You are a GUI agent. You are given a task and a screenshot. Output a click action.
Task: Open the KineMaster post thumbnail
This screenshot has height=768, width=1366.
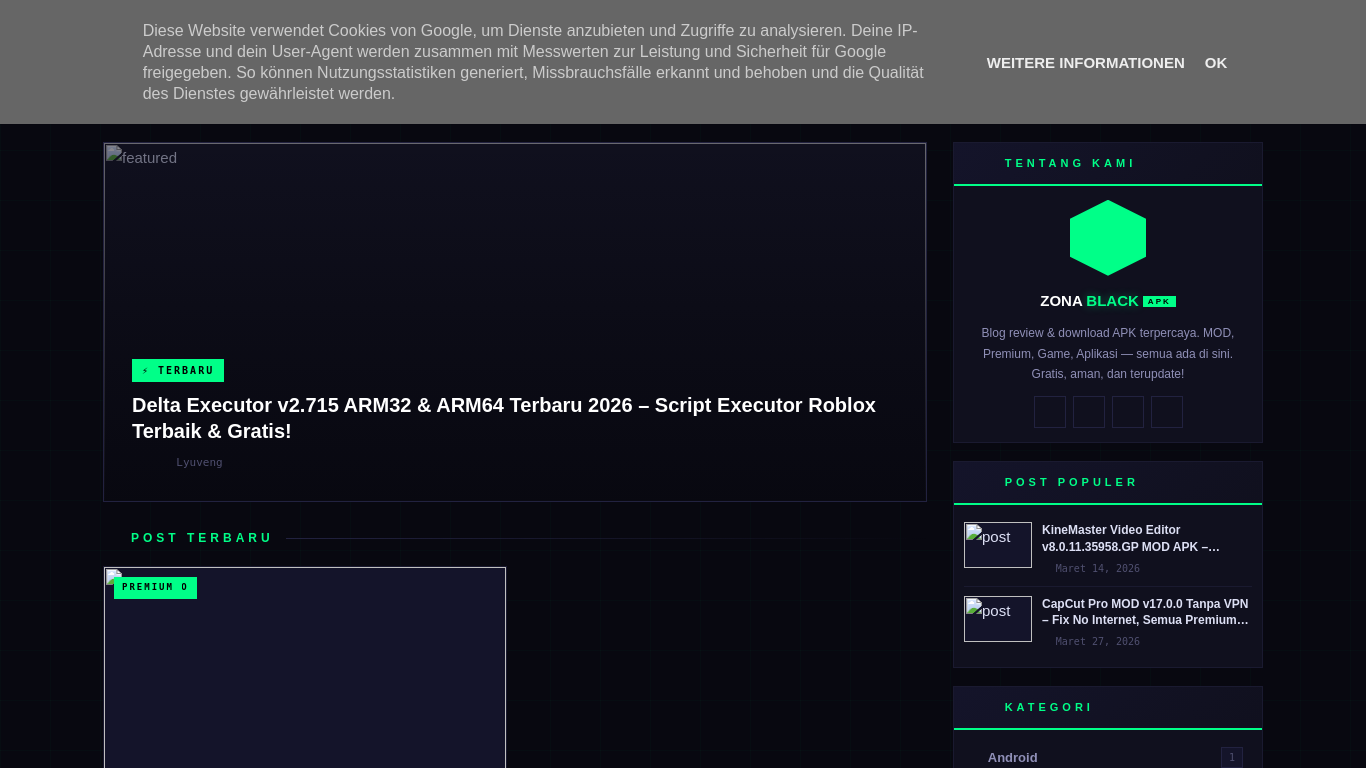click(998, 545)
